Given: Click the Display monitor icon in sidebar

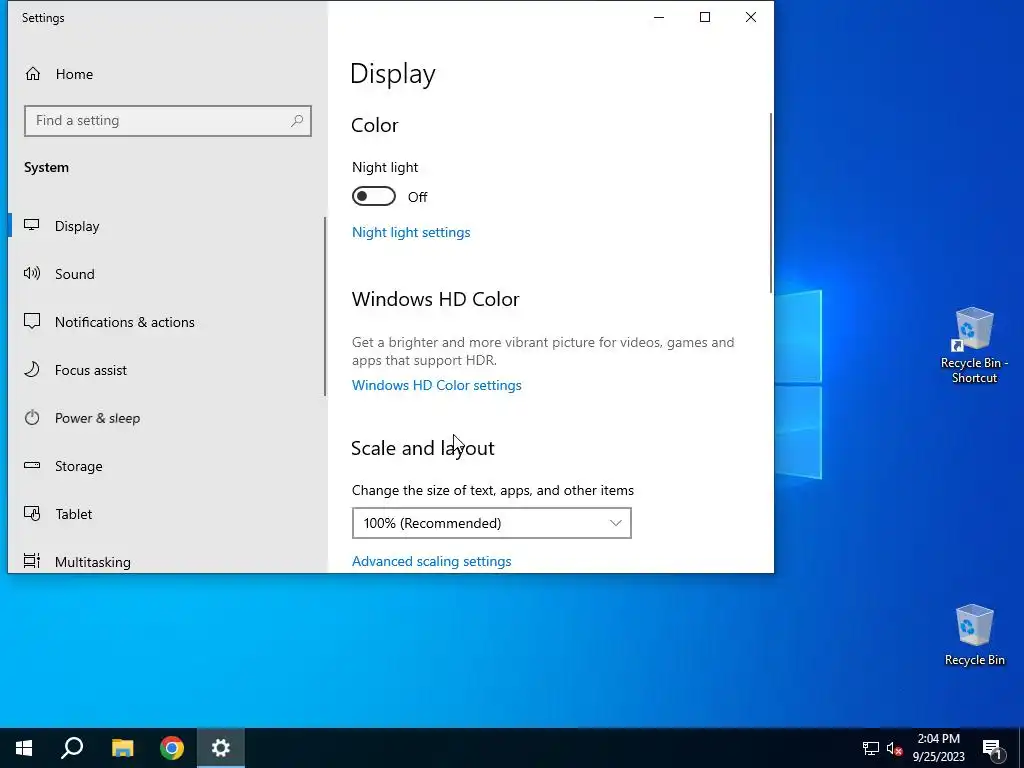Looking at the screenshot, I should pos(32,225).
